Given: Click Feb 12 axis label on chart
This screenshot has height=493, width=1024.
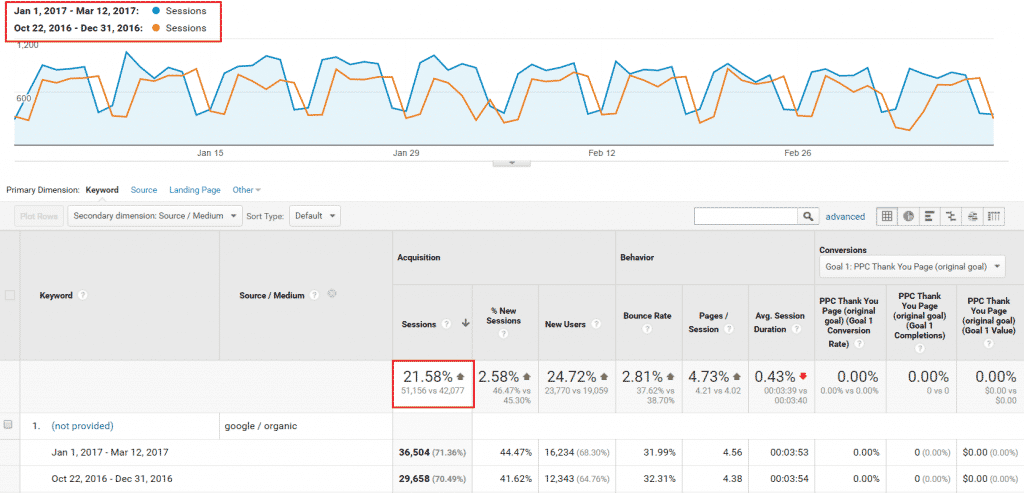Looking at the screenshot, I should 601,153.
